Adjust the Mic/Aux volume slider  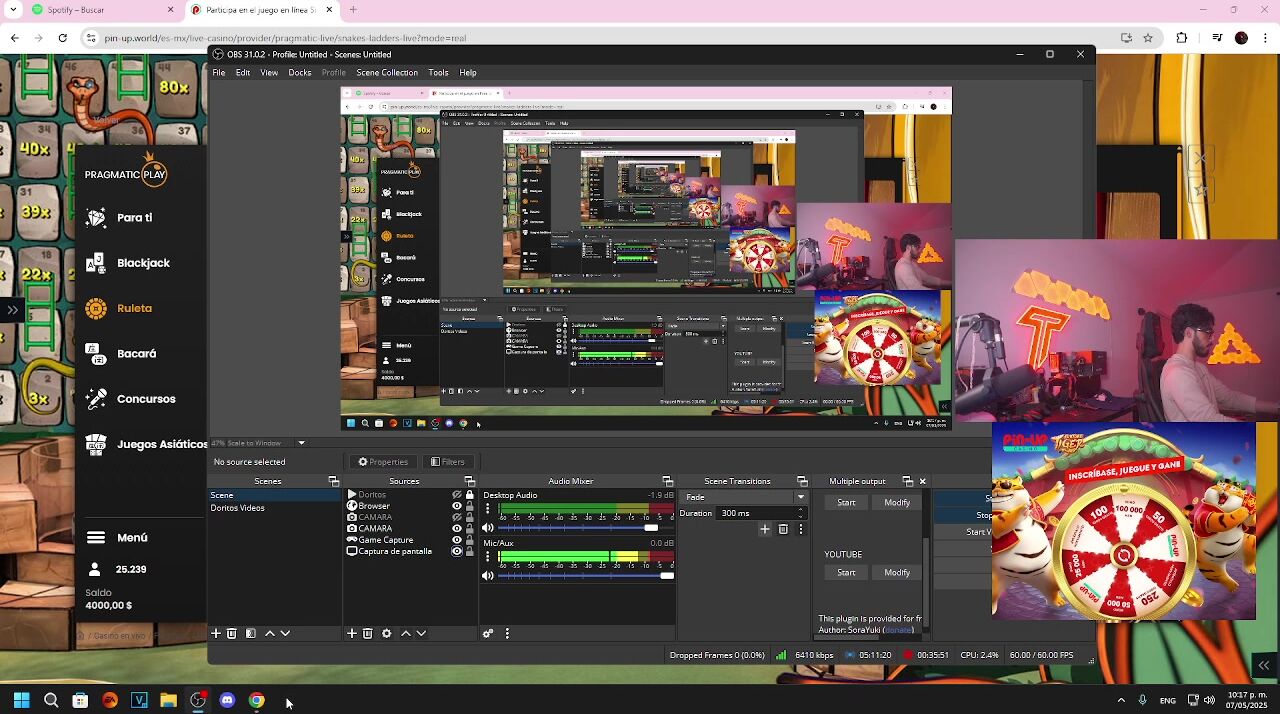585,576
